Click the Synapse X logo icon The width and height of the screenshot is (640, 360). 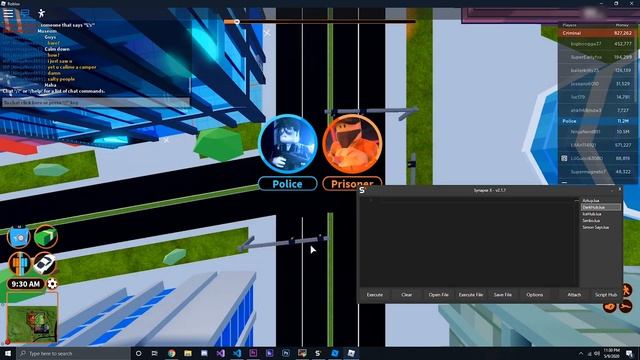coord(362,191)
